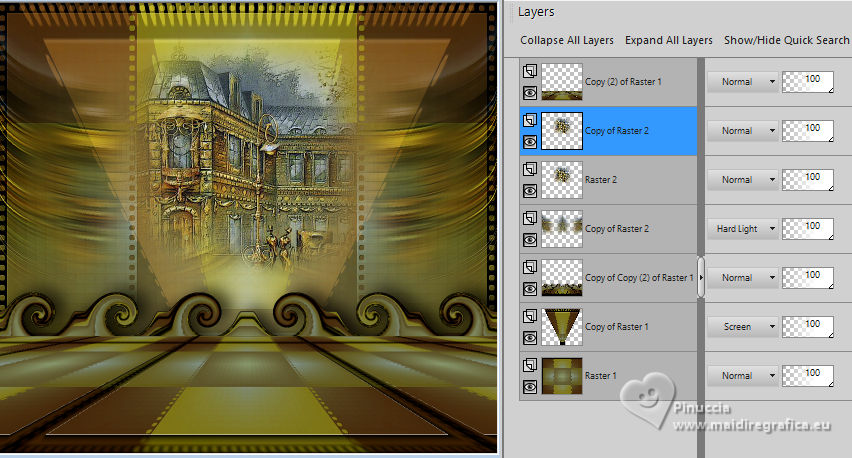Click thumbnail of Copy of Copy (2) of Raster 1
This screenshot has height=458, width=852.
pyautogui.click(x=562, y=278)
